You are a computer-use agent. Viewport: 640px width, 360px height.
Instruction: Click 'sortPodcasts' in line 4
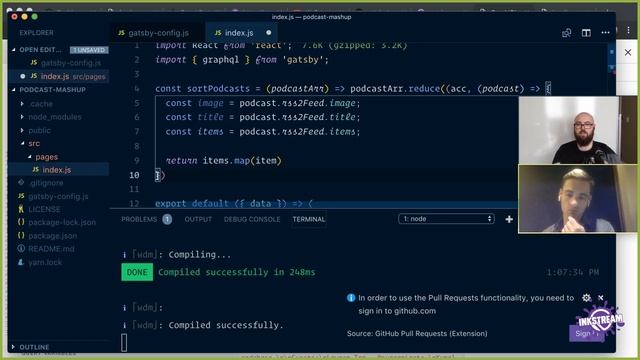218,89
